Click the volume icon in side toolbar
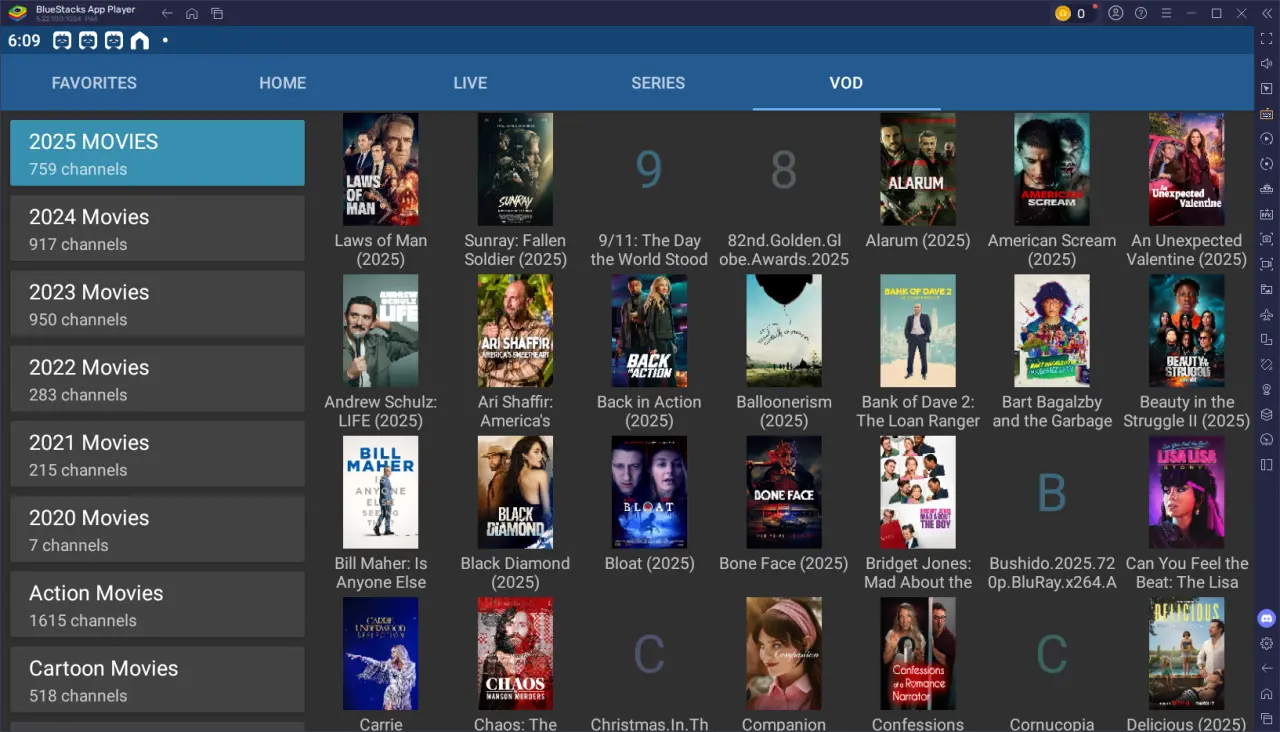This screenshot has height=732, width=1280. tap(1267, 63)
